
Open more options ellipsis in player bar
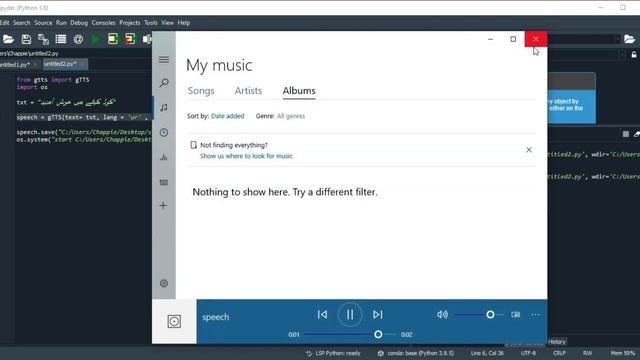tap(535, 314)
